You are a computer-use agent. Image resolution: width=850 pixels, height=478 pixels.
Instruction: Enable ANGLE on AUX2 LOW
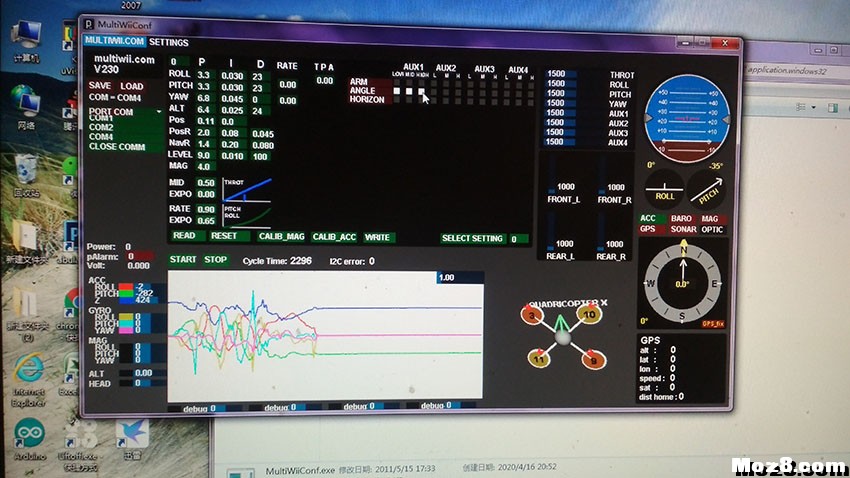[434, 92]
